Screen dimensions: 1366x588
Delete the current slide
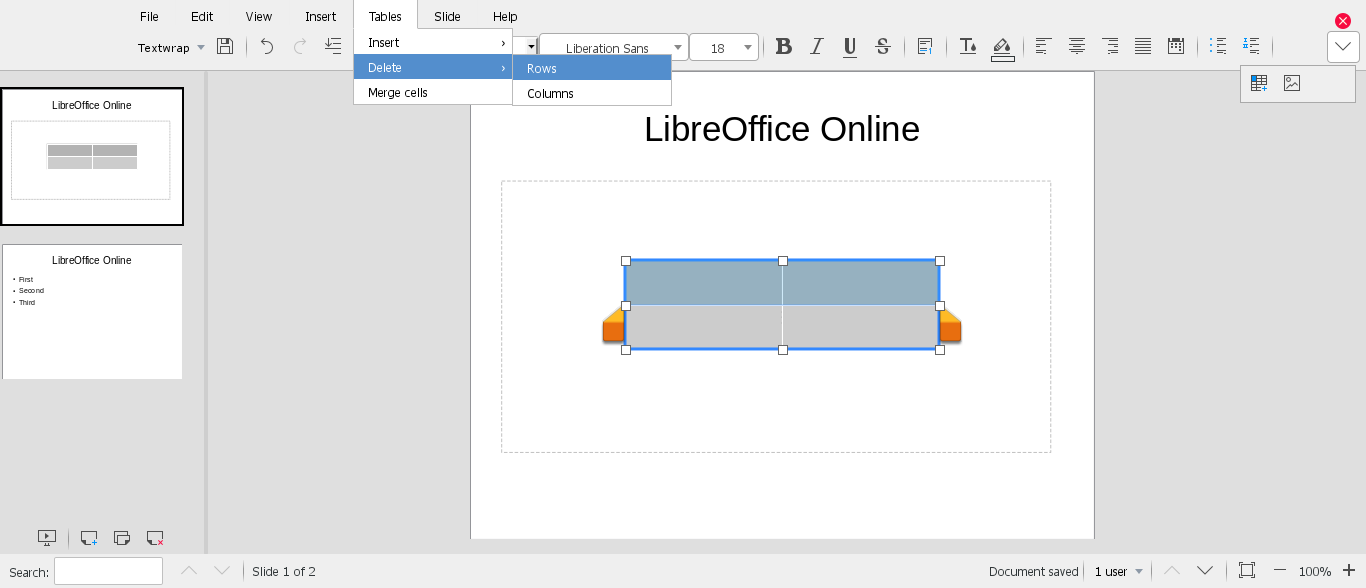click(x=155, y=538)
